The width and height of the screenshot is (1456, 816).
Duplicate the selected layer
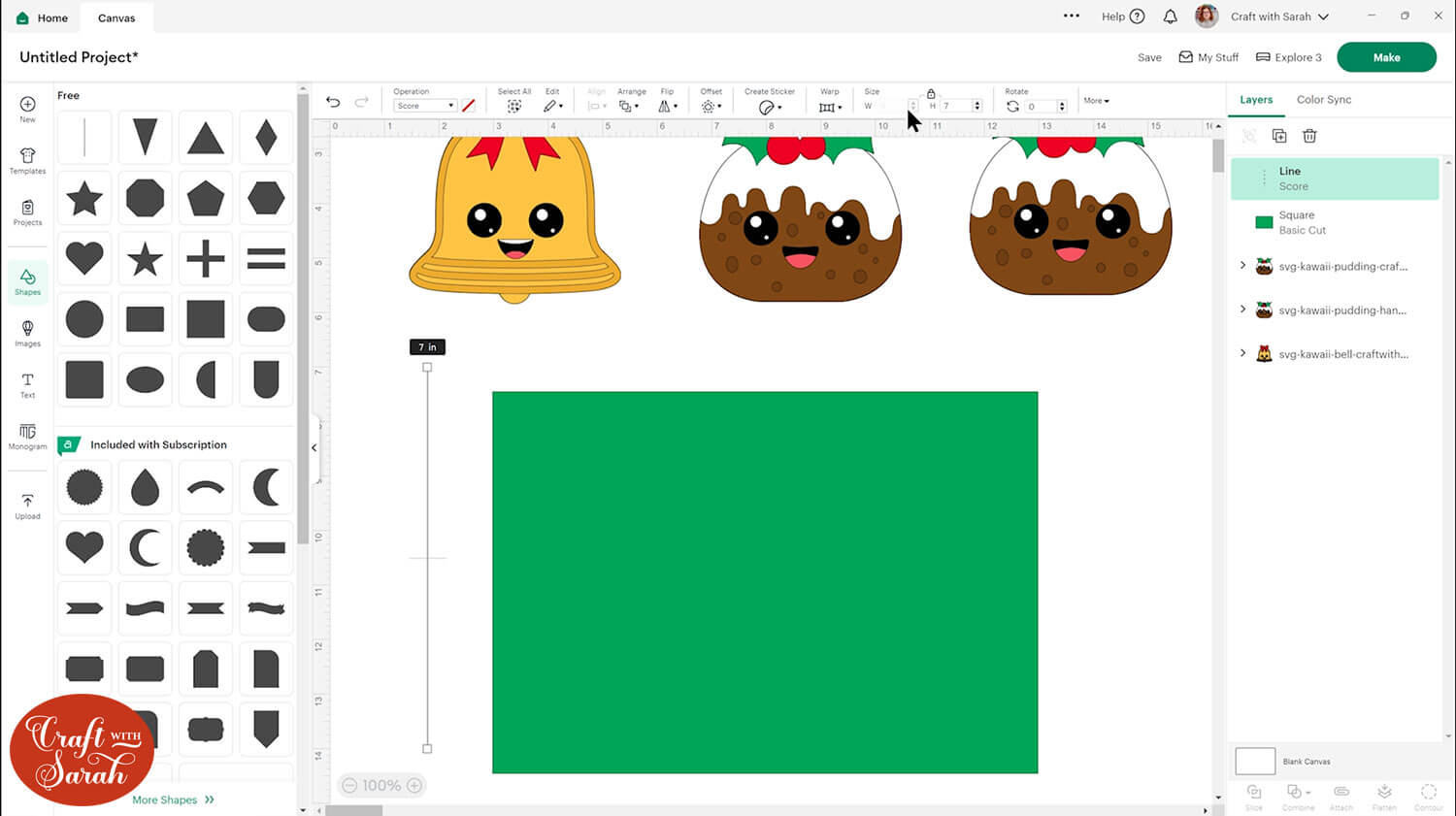(x=1279, y=136)
